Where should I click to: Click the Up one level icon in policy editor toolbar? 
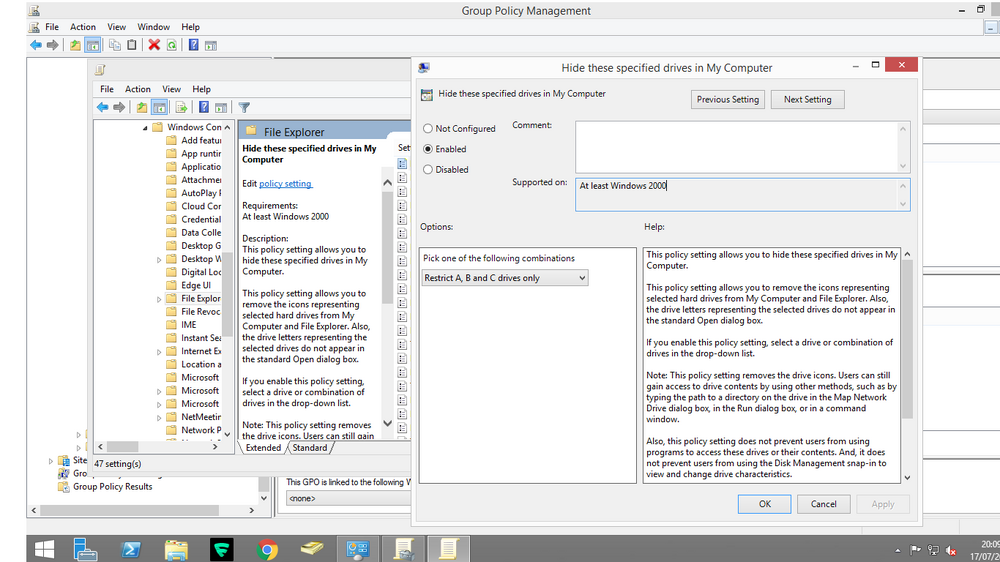click(142, 107)
